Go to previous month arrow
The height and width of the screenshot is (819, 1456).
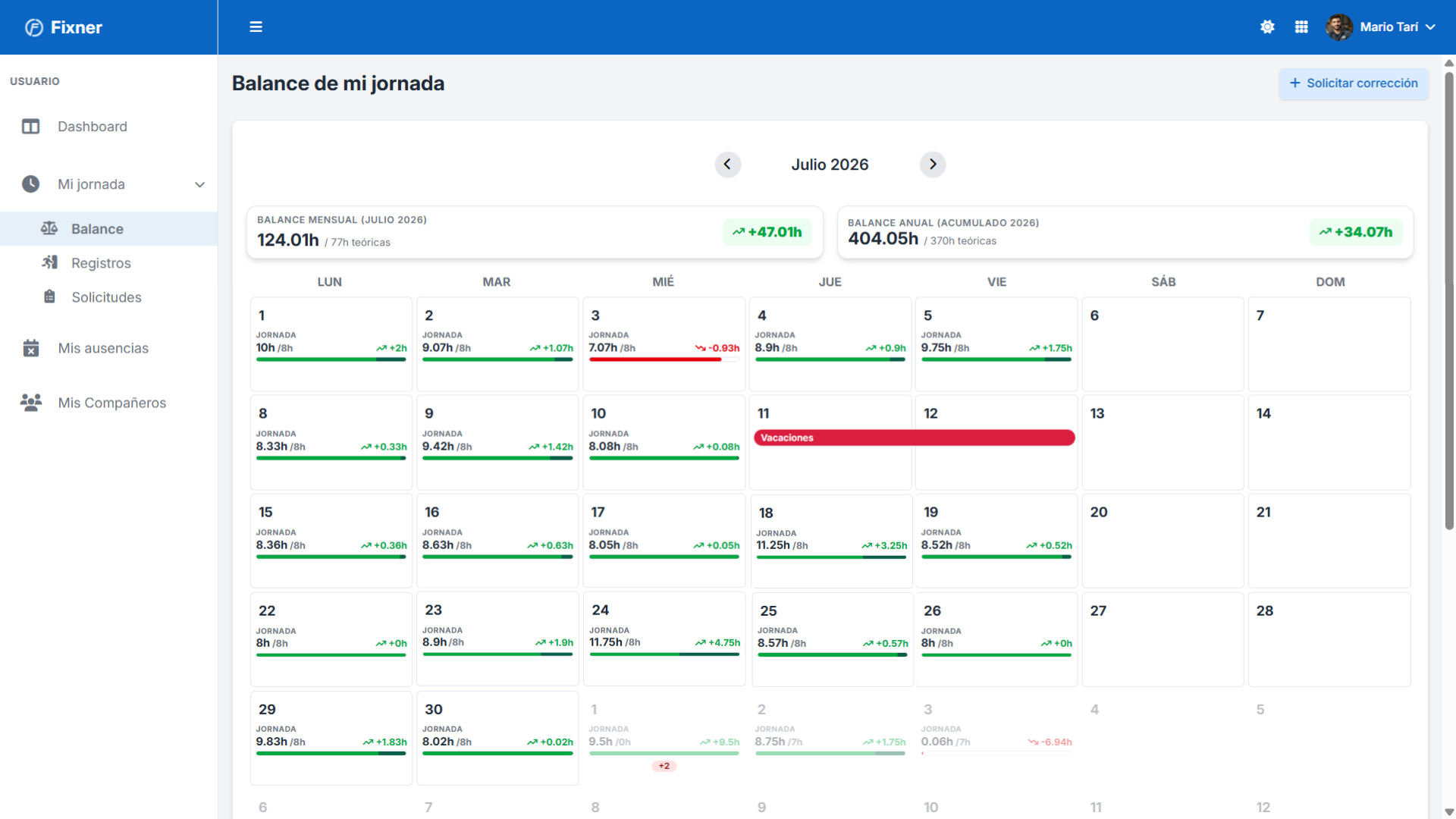(727, 165)
